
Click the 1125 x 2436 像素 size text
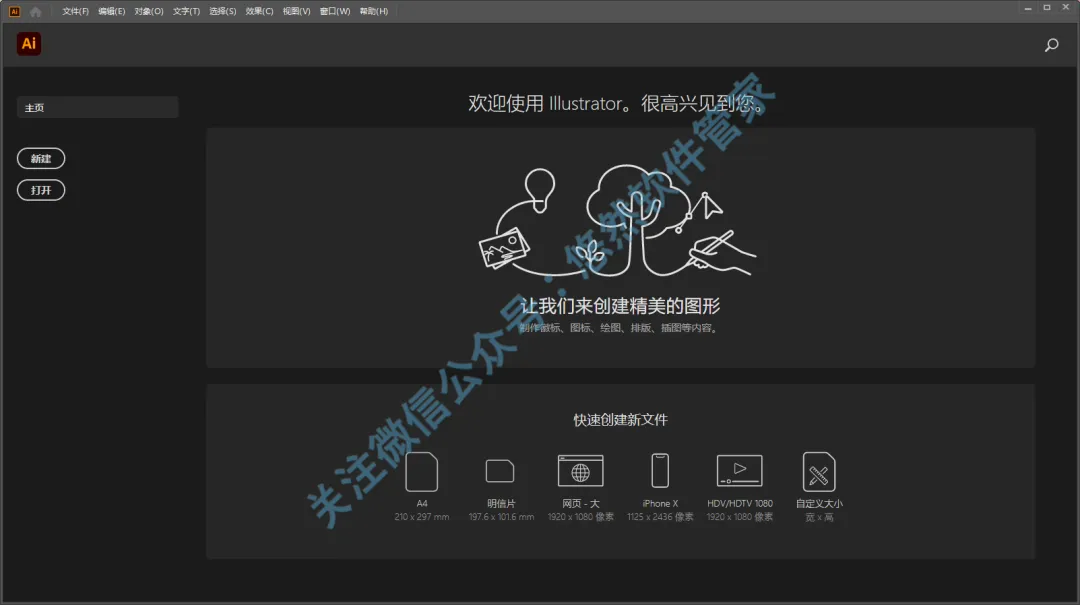coord(660,517)
